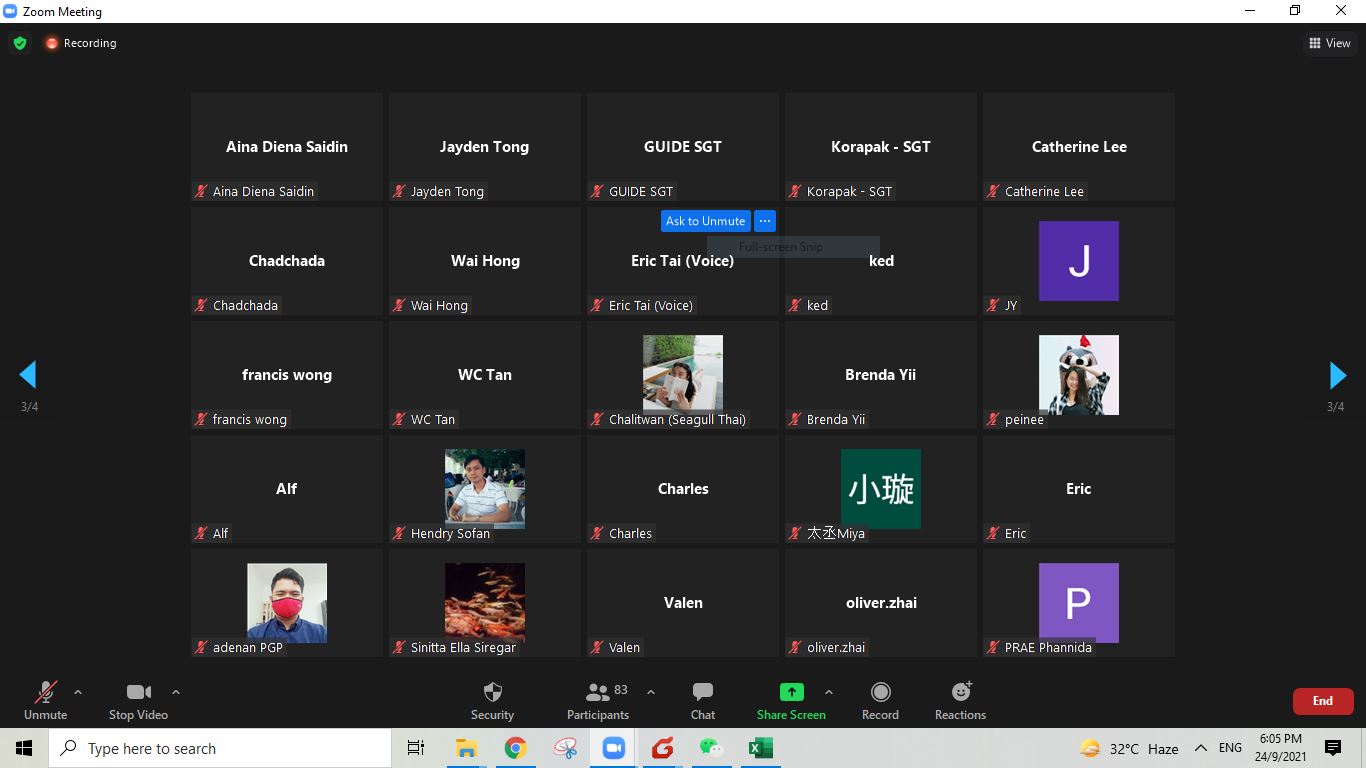
Task: Open the Security shield options
Action: (x=492, y=700)
